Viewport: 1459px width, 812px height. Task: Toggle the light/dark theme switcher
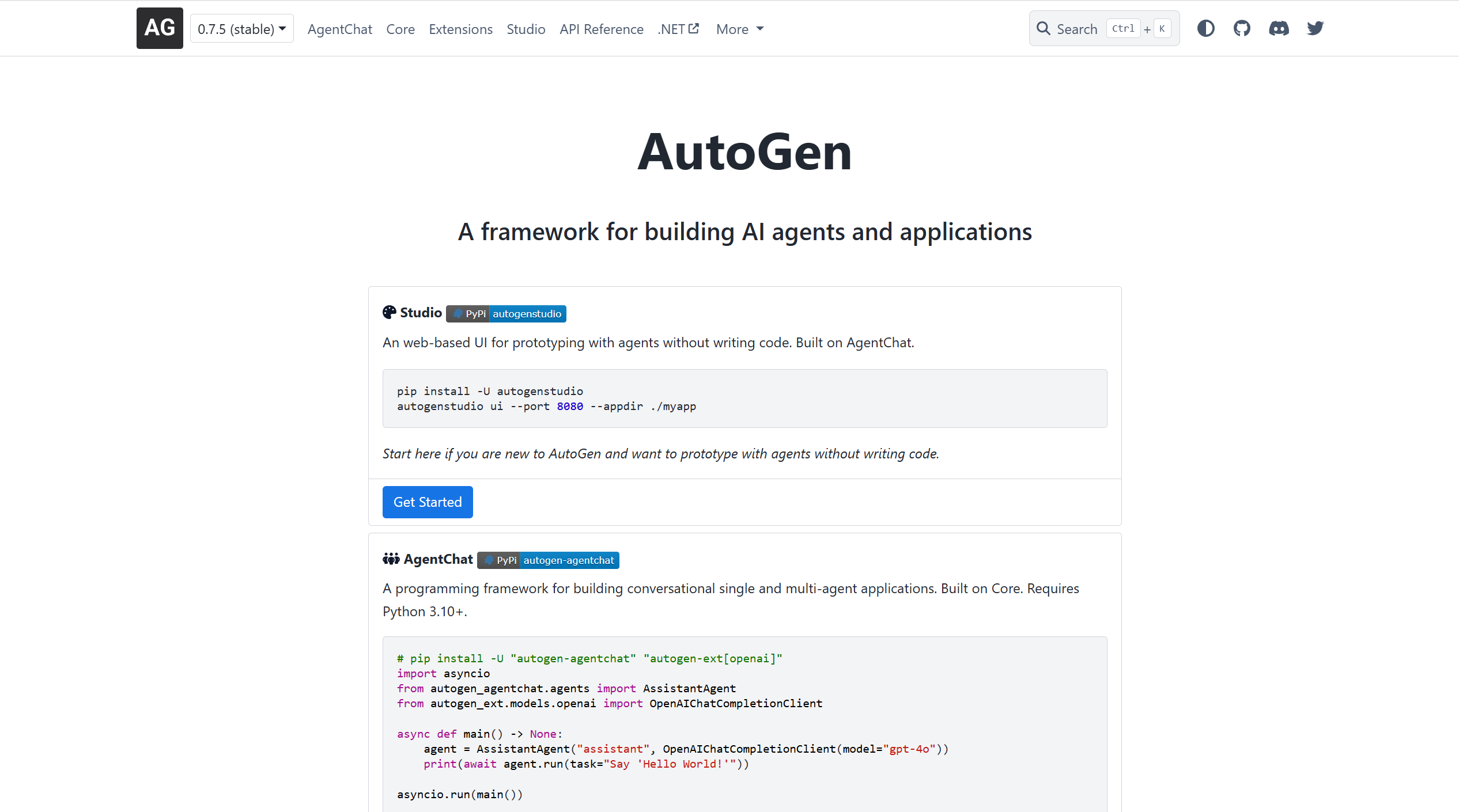coord(1205,28)
